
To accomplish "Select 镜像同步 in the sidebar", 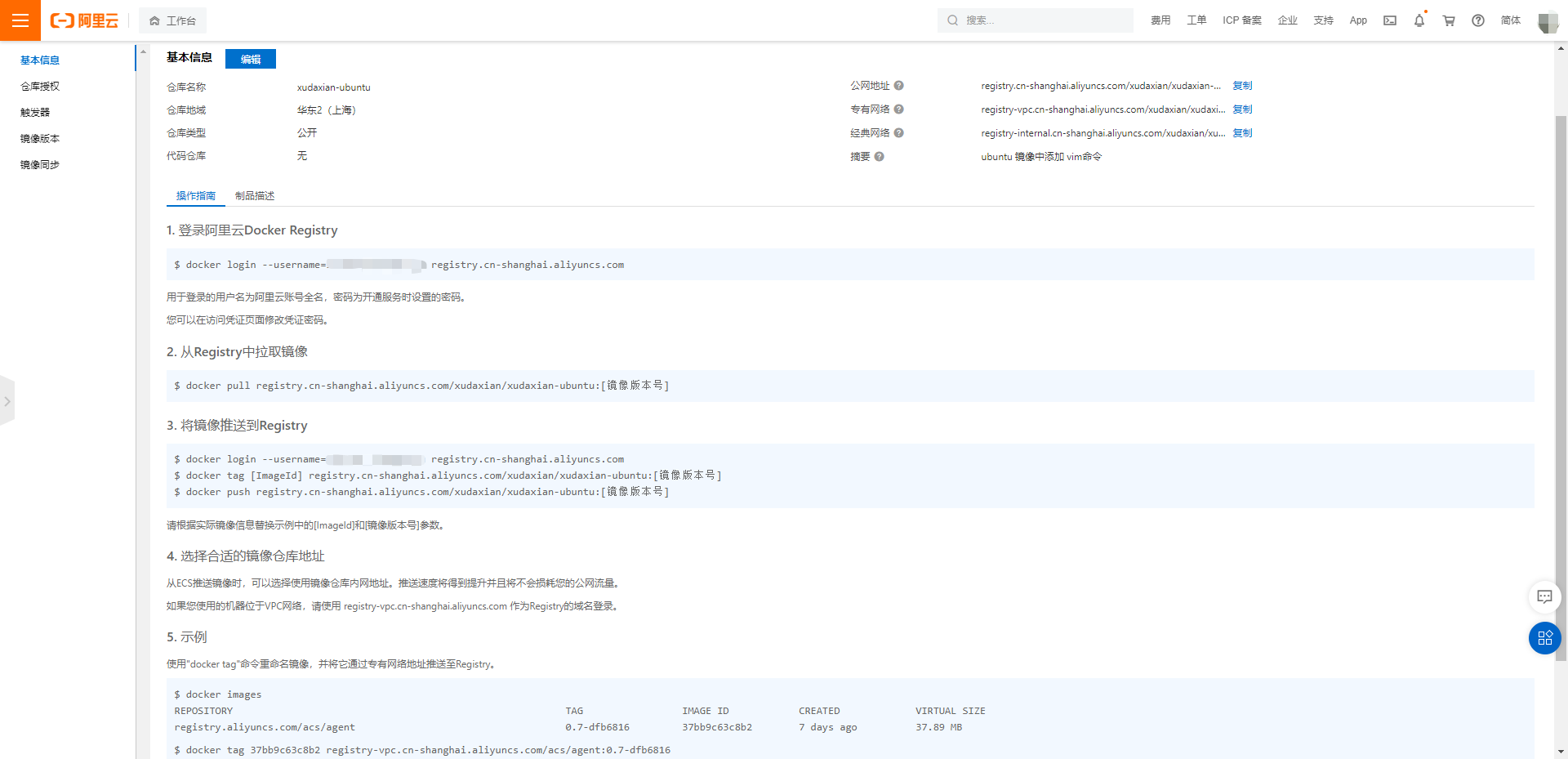I will coord(40,165).
